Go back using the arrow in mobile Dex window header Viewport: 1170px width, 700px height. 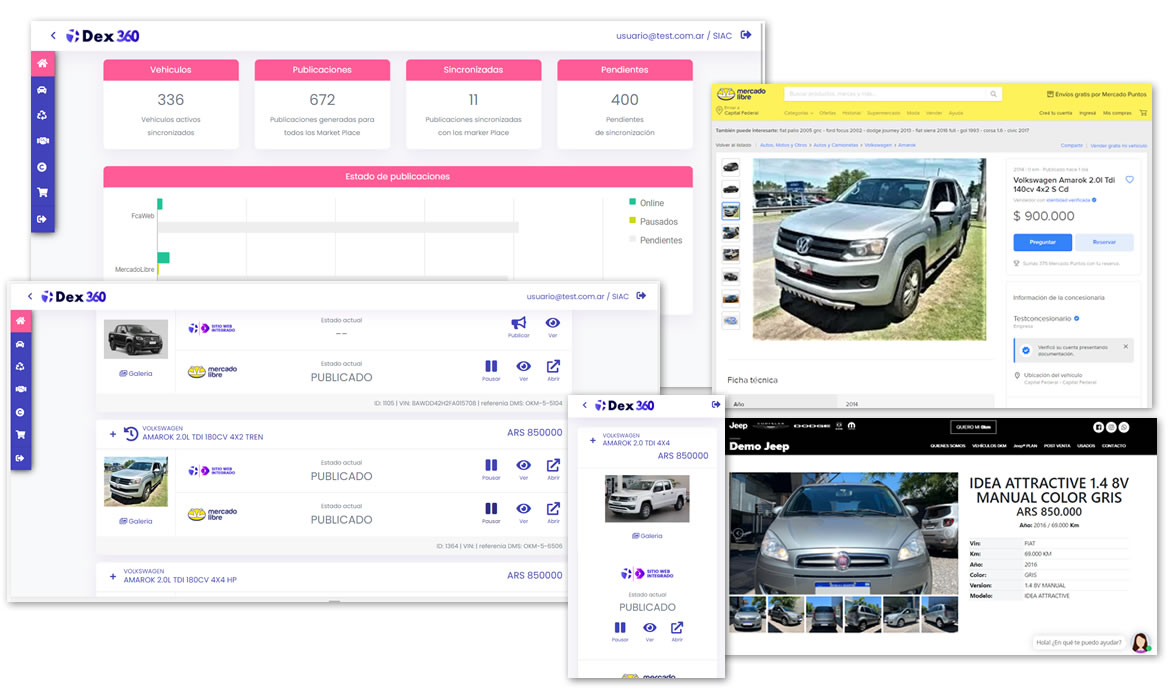(584, 405)
